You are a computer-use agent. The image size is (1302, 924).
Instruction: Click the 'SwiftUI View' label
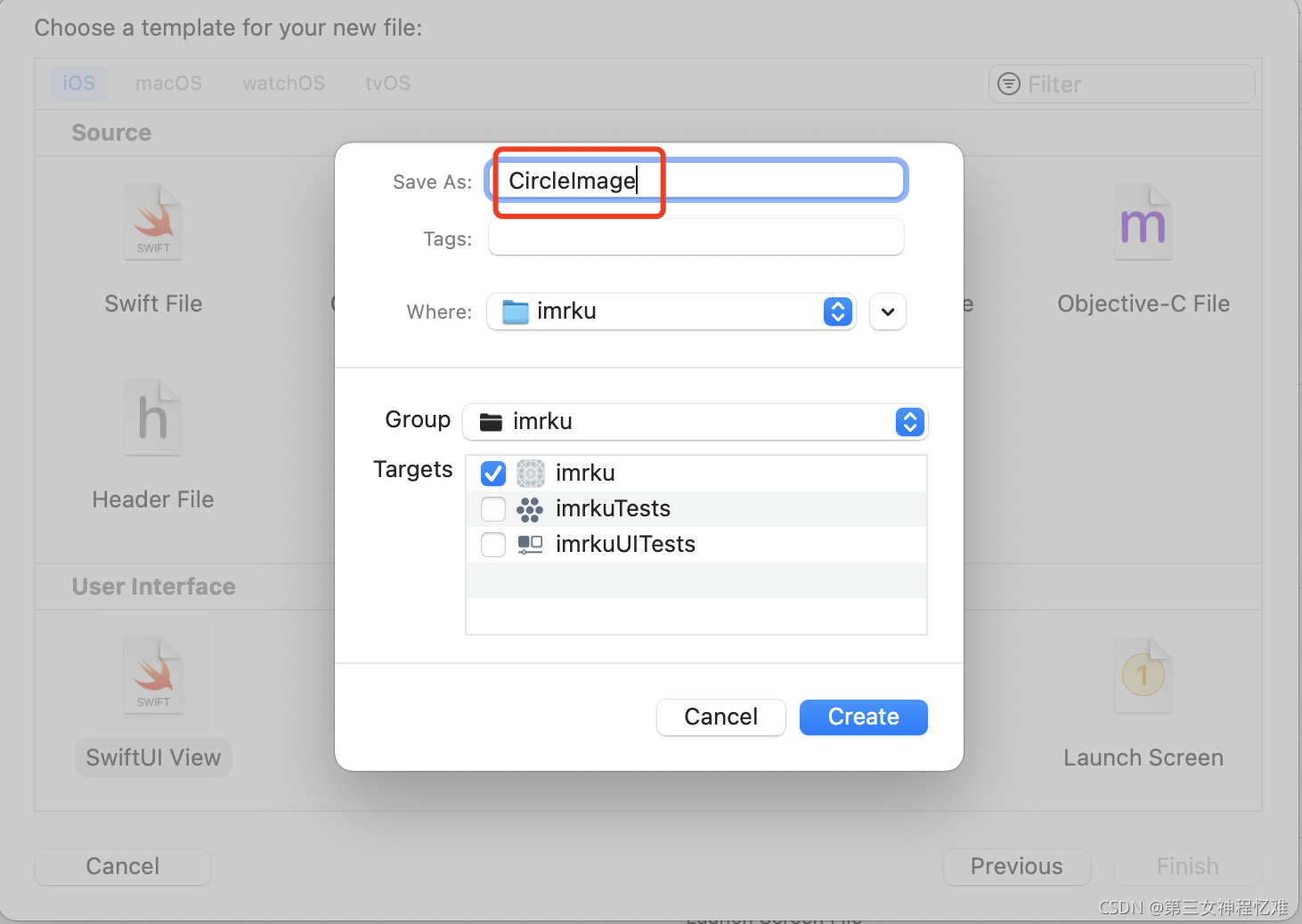153,758
